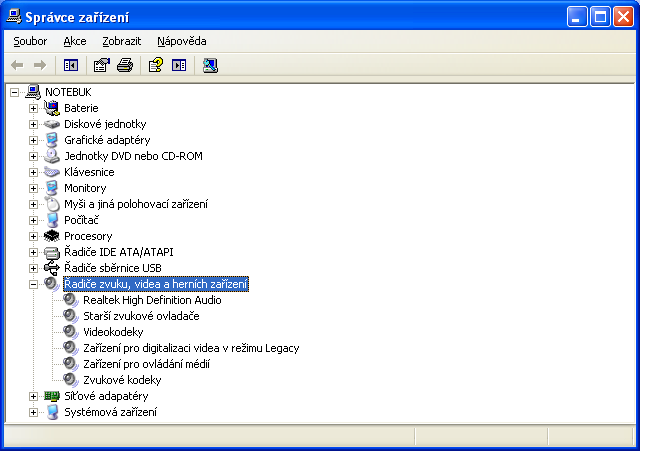
Task: Click the Správce zařízení title bar icon
Action: (14, 17)
